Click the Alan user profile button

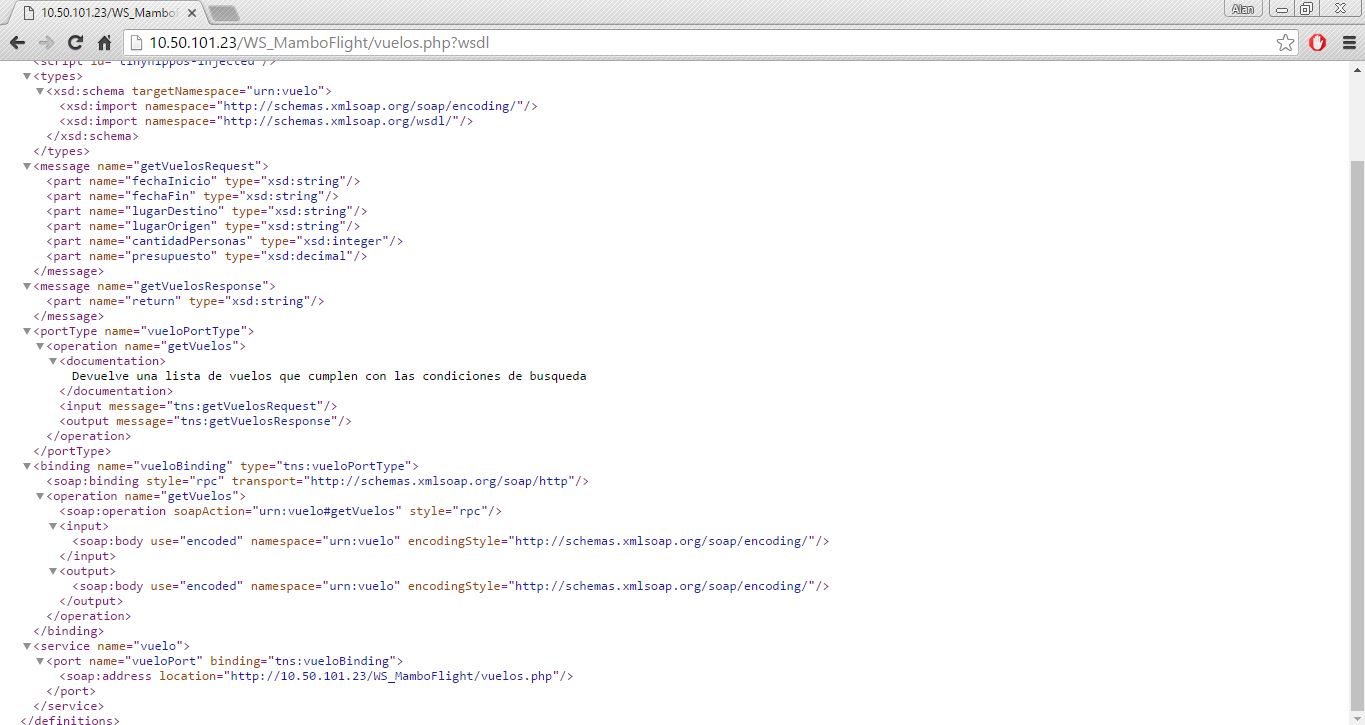(x=1244, y=8)
